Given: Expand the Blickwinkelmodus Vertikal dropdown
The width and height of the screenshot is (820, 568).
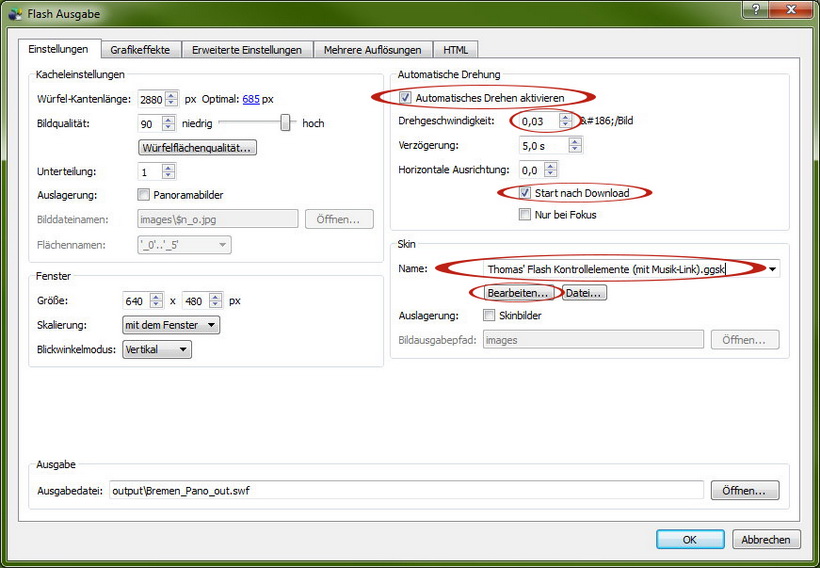Looking at the screenshot, I should pyautogui.click(x=156, y=349).
